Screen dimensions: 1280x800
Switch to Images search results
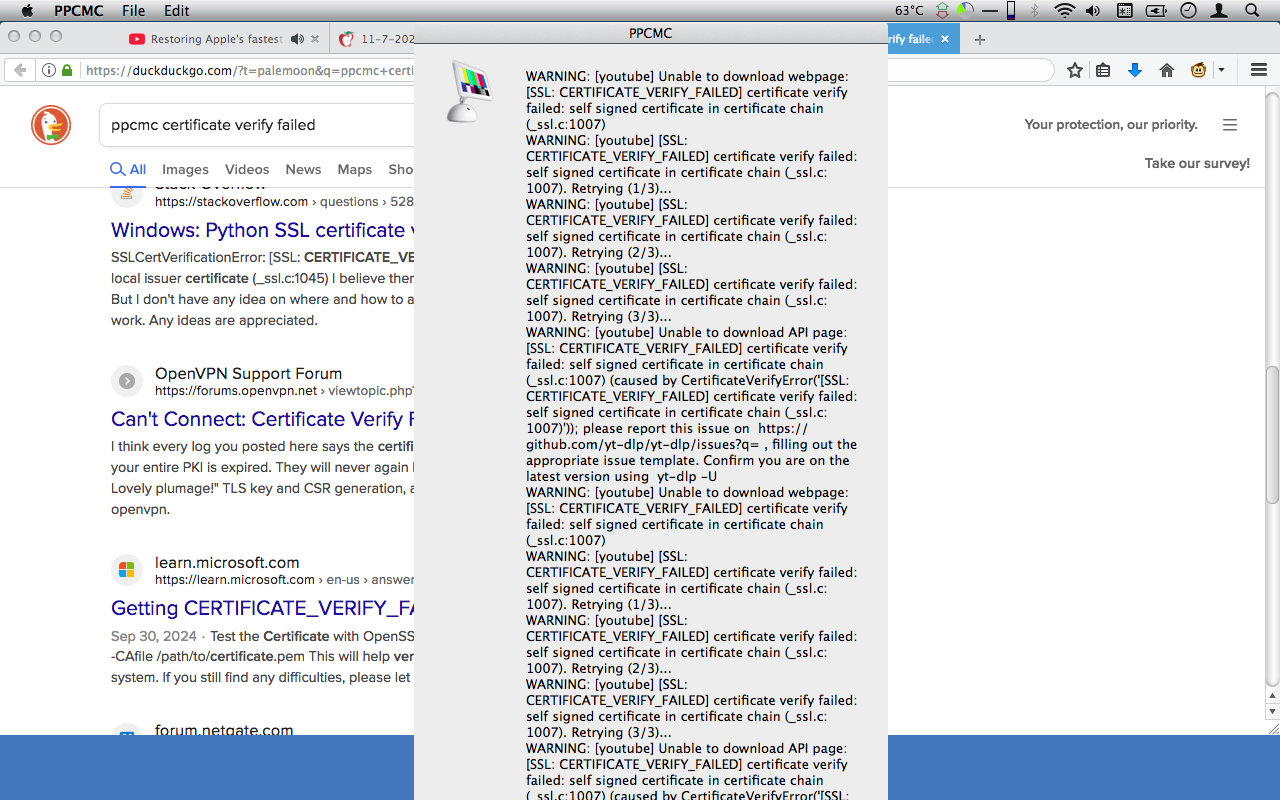tap(185, 169)
